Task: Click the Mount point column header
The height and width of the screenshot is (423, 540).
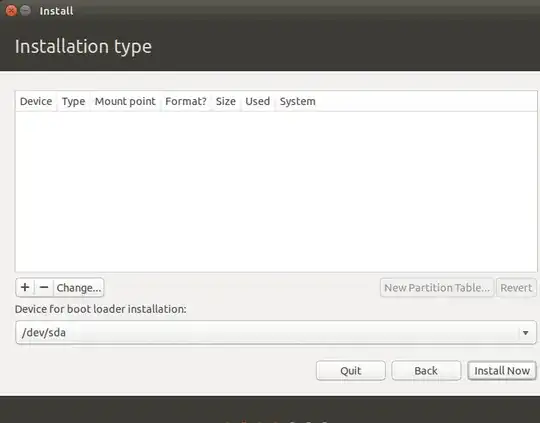Action: coord(125,101)
